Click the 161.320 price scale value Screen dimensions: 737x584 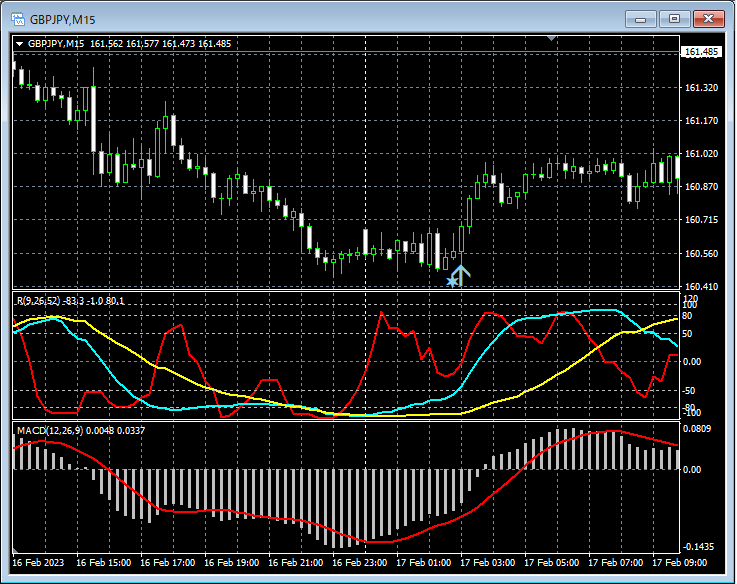[x=701, y=88]
